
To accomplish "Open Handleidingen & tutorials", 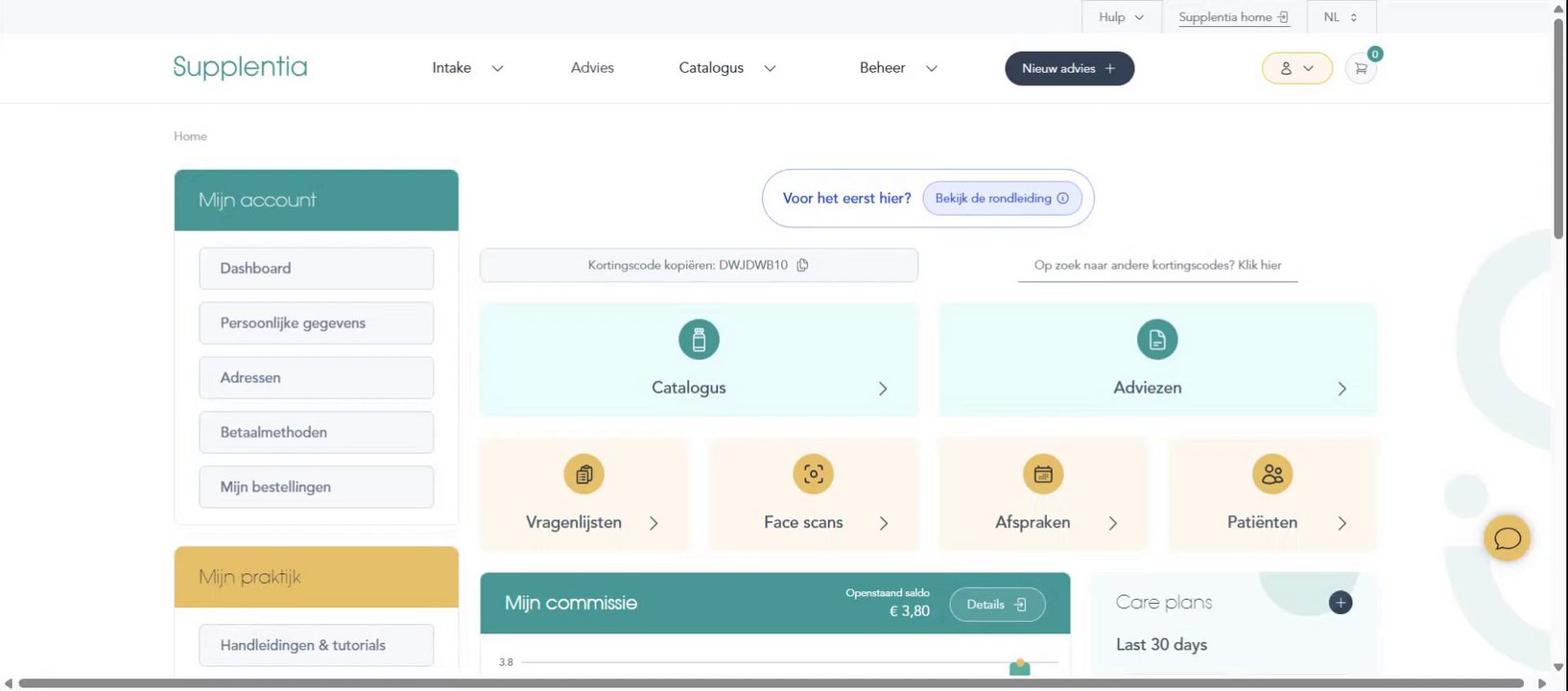I will pos(317,646).
